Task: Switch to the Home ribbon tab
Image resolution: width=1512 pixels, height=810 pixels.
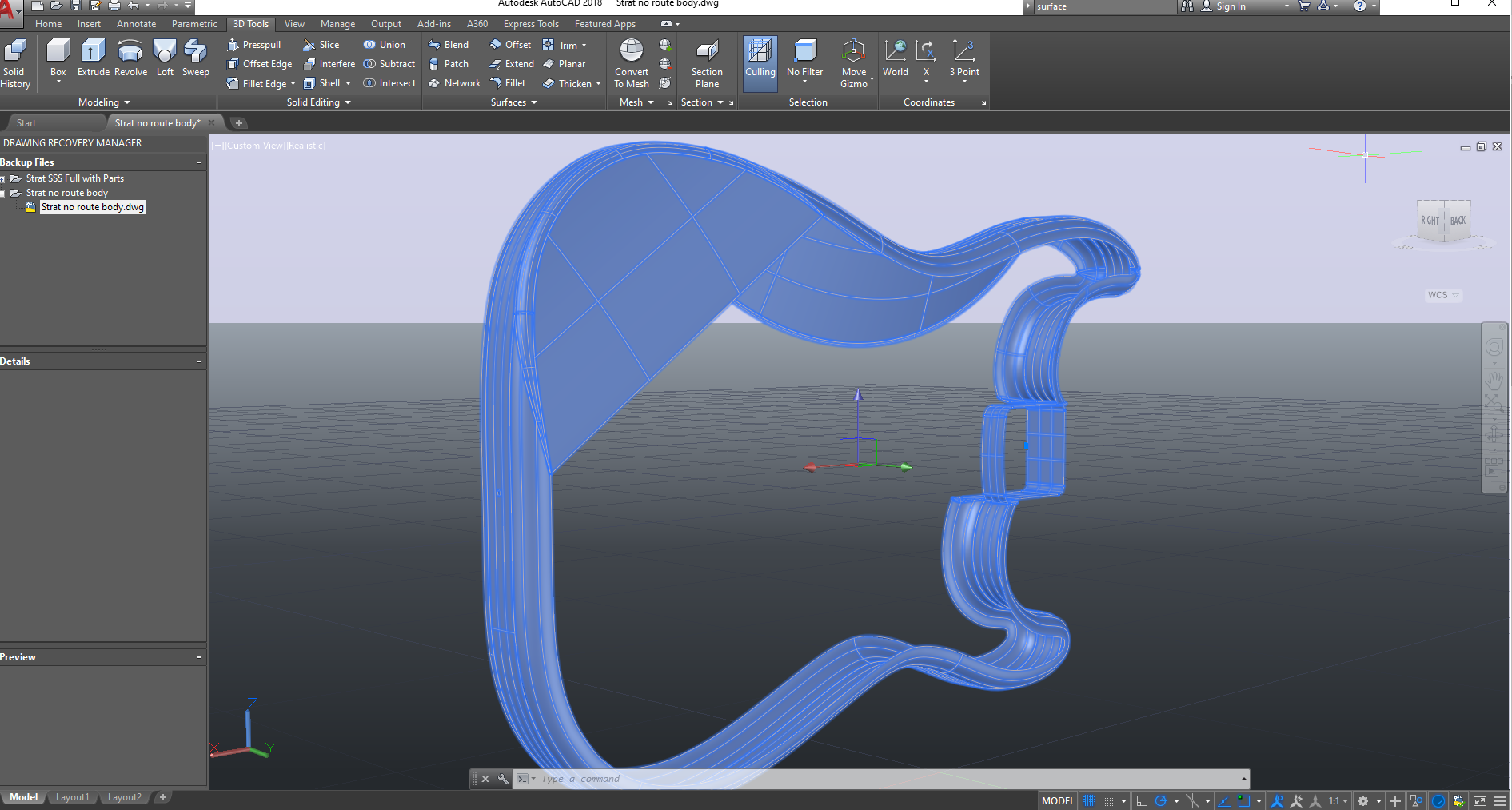Action: pos(48,23)
